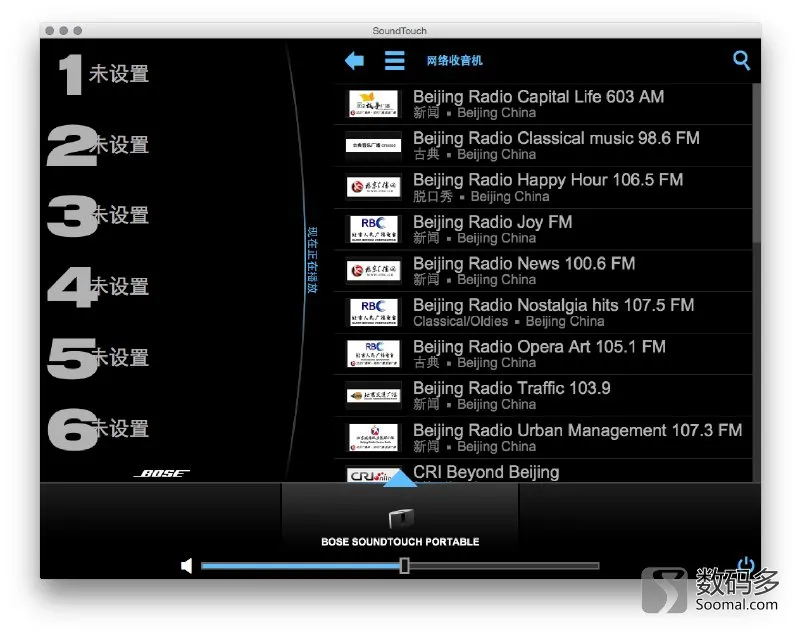
Task: Select preset 1 未设置
Action: [104, 74]
